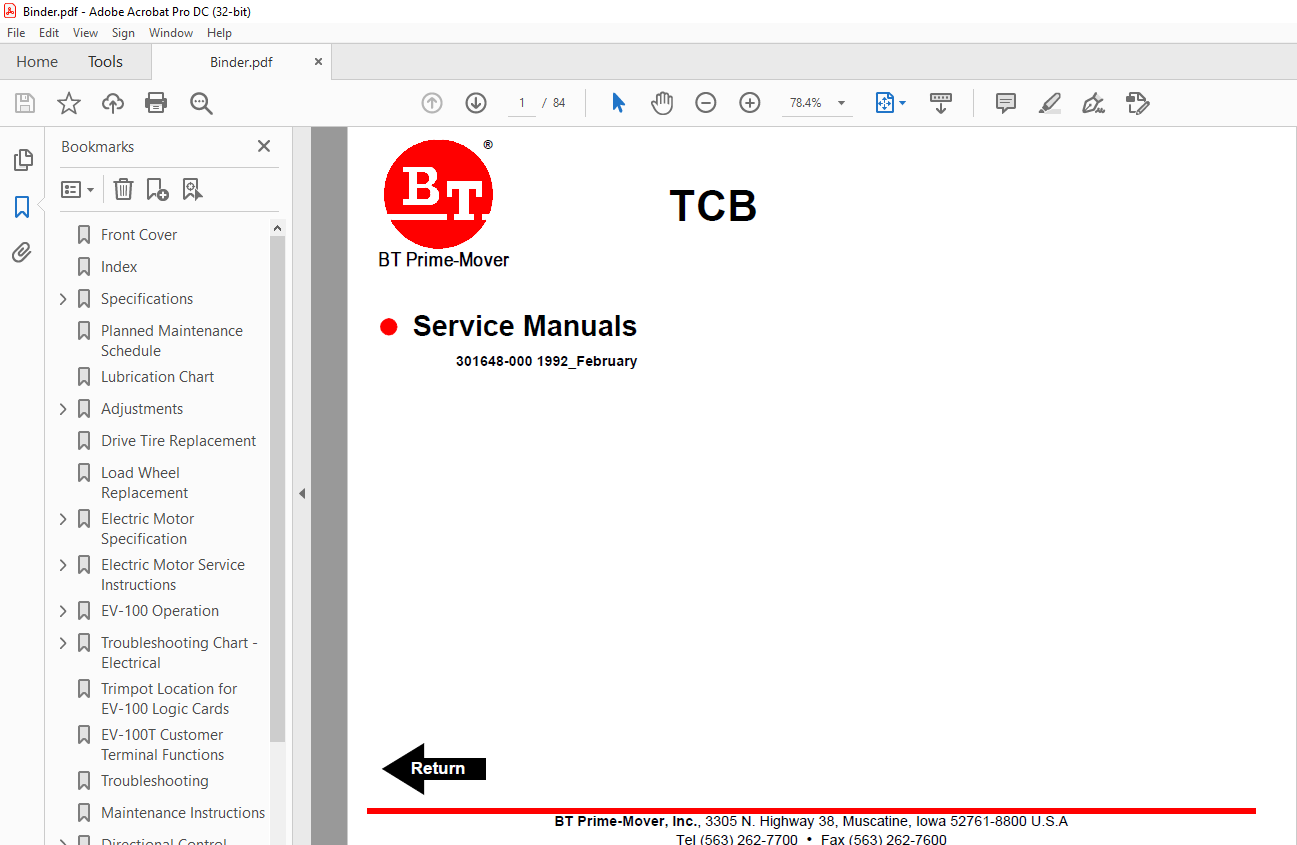Image resolution: width=1297 pixels, height=845 pixels.
Task: Expand Troubleshooting Chart - Electrical bookmark
Action: click(x=64, y=643)
